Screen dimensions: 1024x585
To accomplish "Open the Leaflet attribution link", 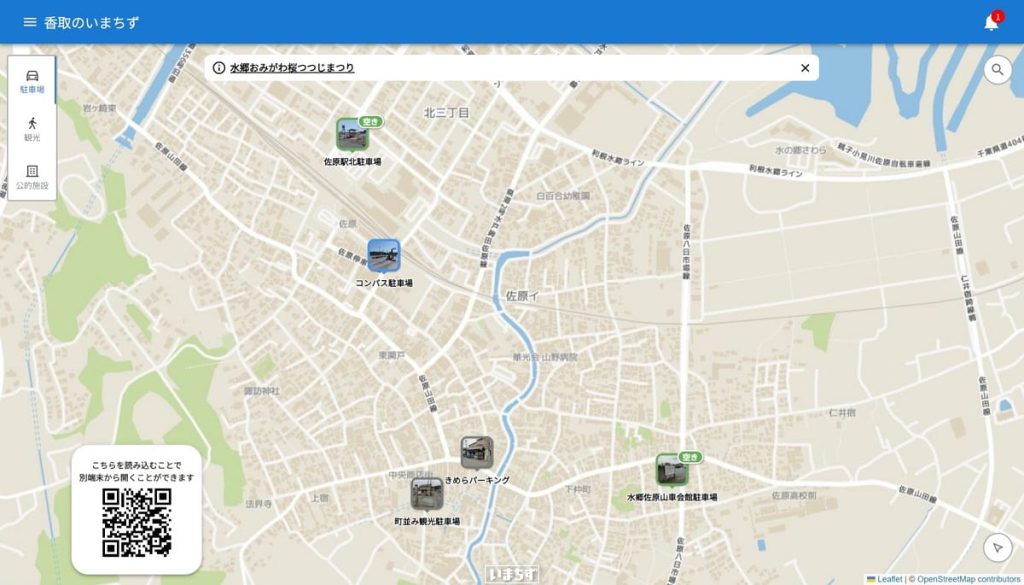I will [x=888, y=579].
